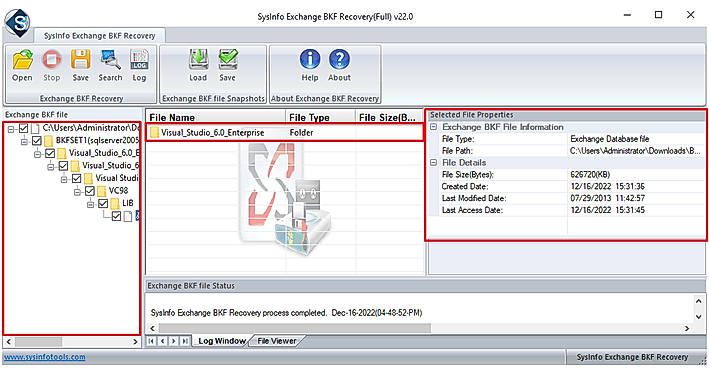Viewport: 709px width, 368px height.
Task: Collapse Exchange BKF File Information section
Action: click(x=433, y=127)
